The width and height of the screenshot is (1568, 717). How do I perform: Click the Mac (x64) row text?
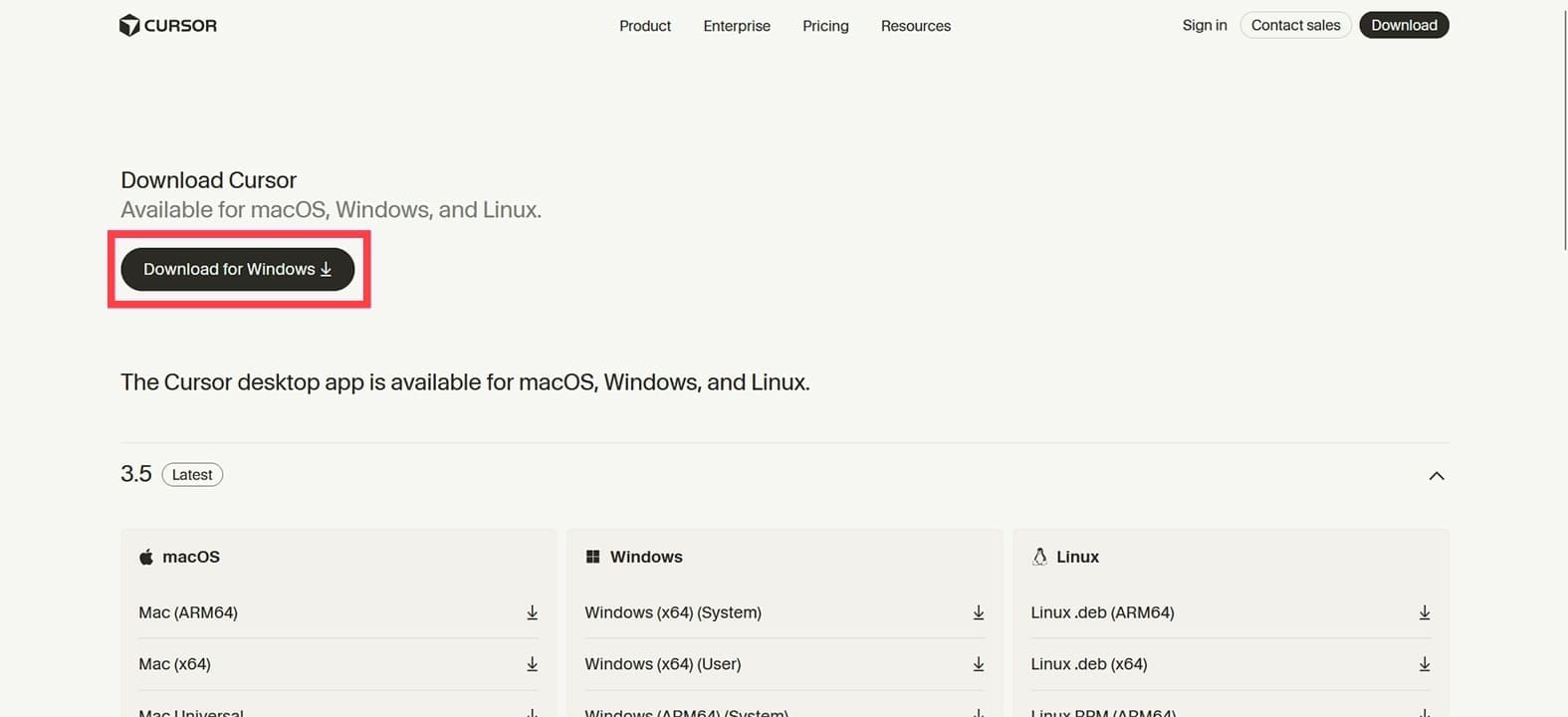click(174, 664)
